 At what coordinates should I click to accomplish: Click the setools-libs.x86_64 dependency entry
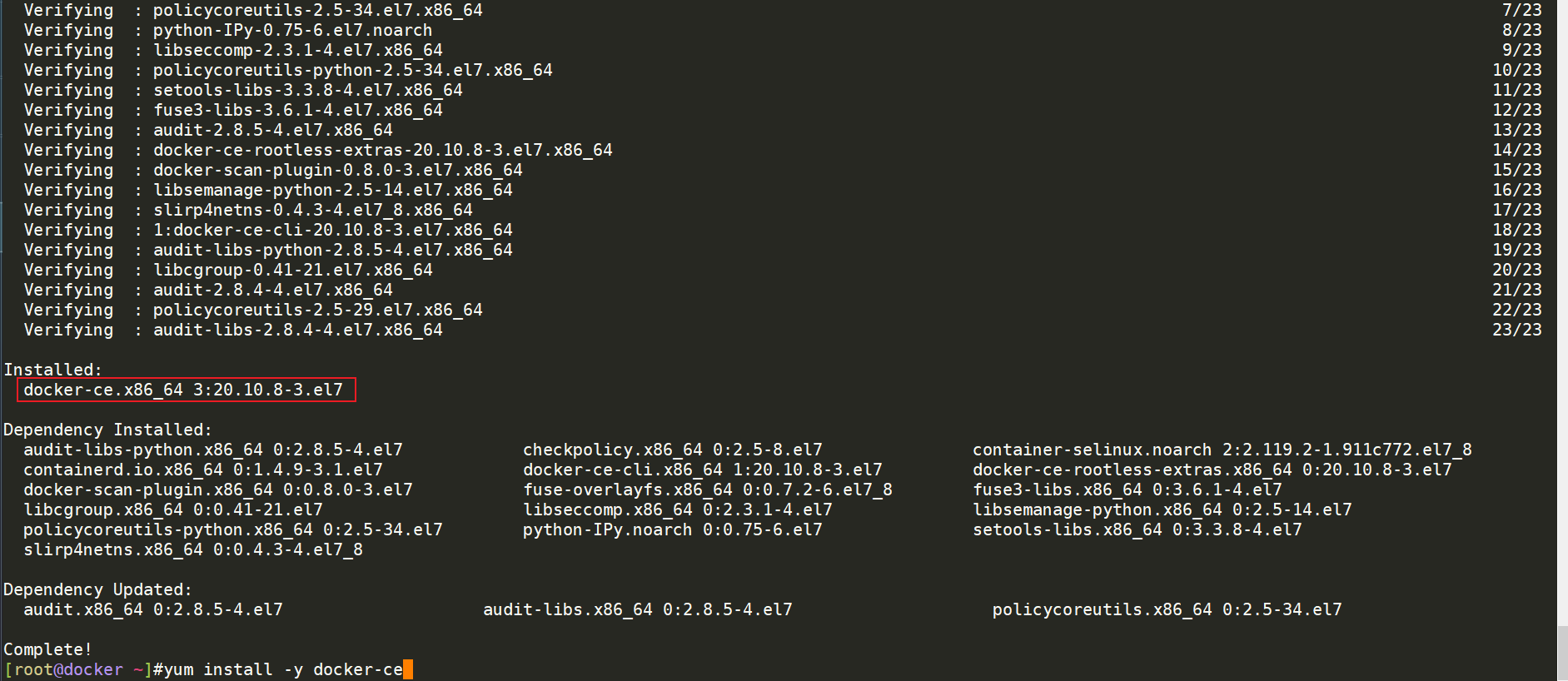[1137, 529]
